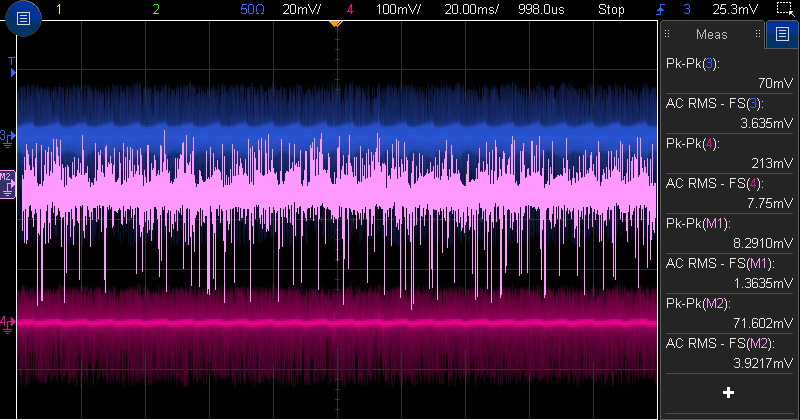The image size is (800, 420).
Task: Open channel 4 scale 100mV/ setting
Action: [x=398, y=9]
